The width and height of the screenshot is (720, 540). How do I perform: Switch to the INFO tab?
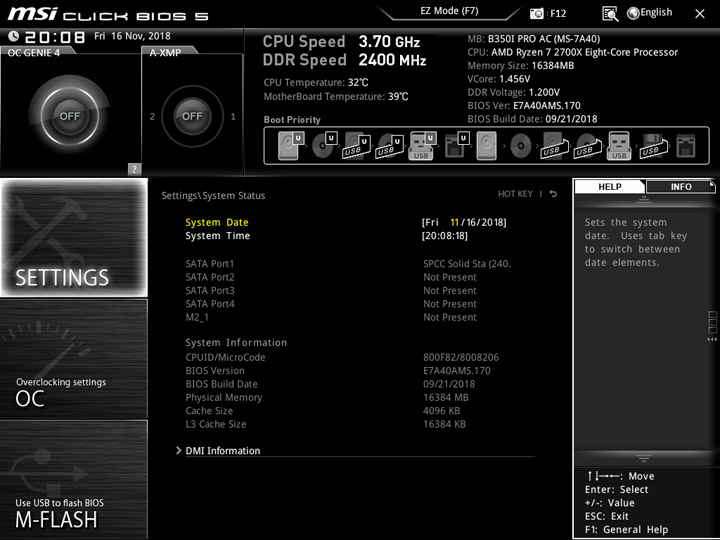(681, 186)
